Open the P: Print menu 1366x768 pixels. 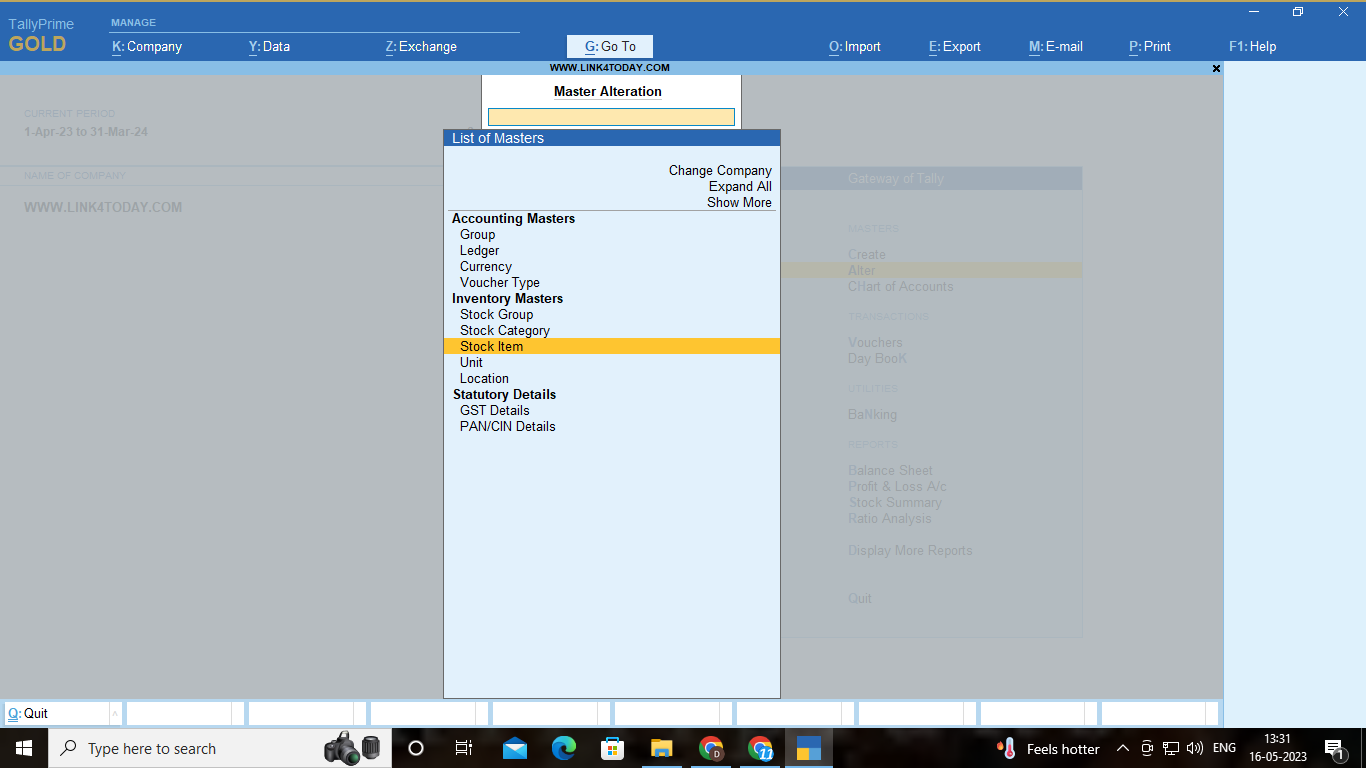(x=1150, y=46)
